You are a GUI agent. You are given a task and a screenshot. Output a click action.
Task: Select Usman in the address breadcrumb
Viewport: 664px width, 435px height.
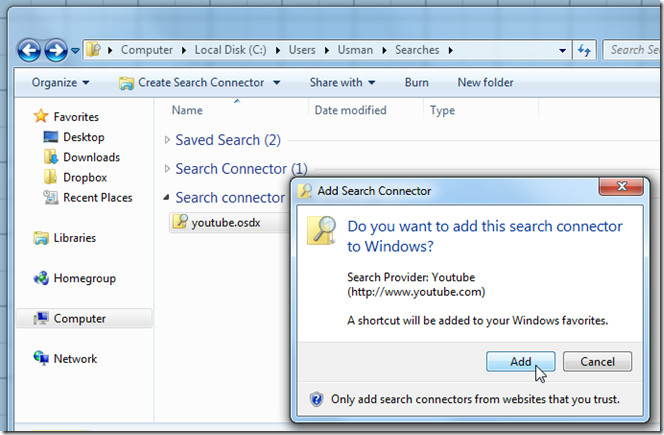(355, 50)
